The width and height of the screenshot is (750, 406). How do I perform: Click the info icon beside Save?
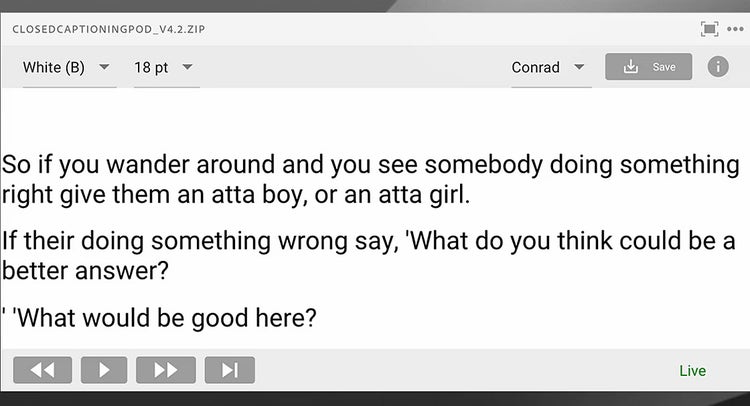(717, 67)
